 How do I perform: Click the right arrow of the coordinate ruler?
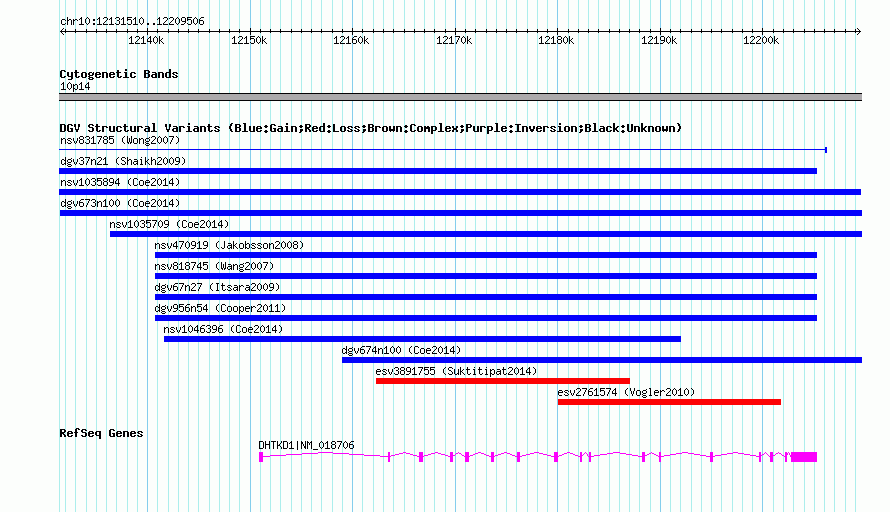(x=859, y=31)
